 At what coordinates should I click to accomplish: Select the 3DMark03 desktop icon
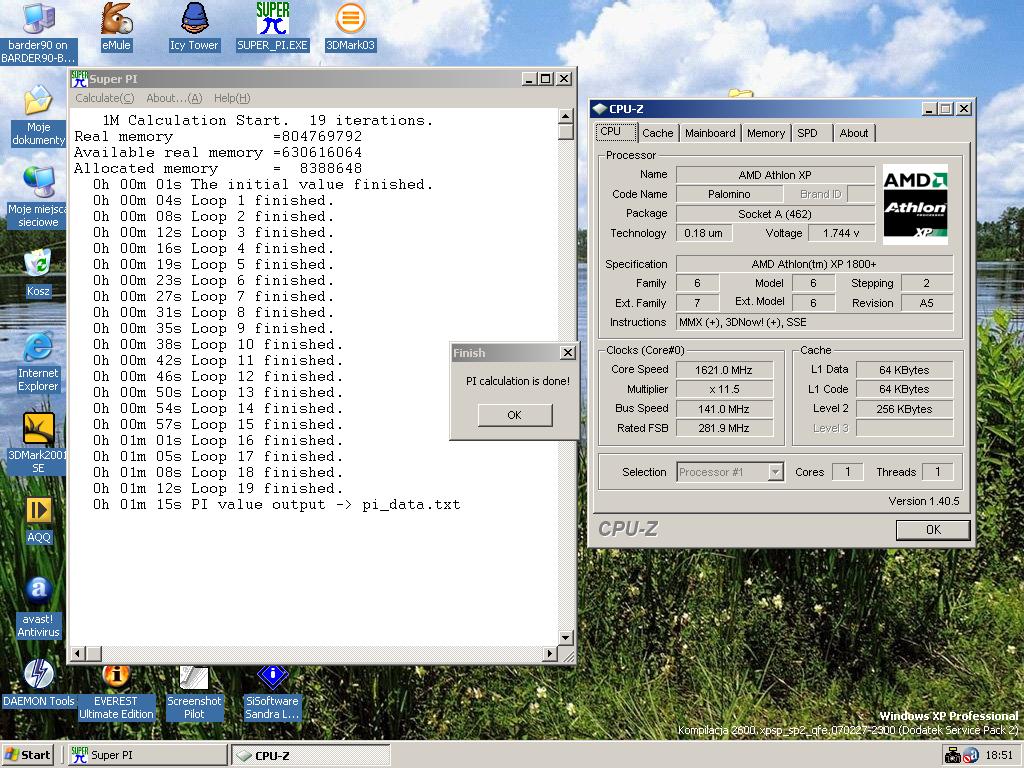350,26
